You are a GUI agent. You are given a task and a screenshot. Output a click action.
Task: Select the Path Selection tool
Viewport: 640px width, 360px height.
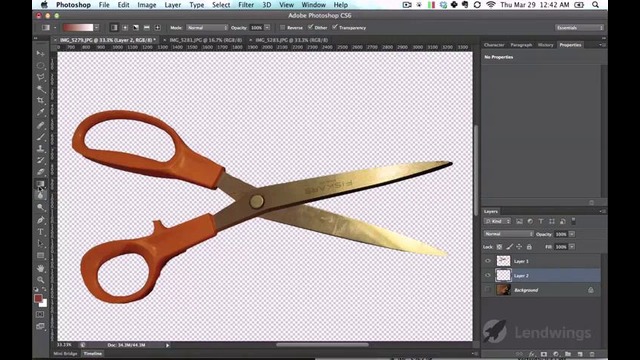(x=40, y=244)
